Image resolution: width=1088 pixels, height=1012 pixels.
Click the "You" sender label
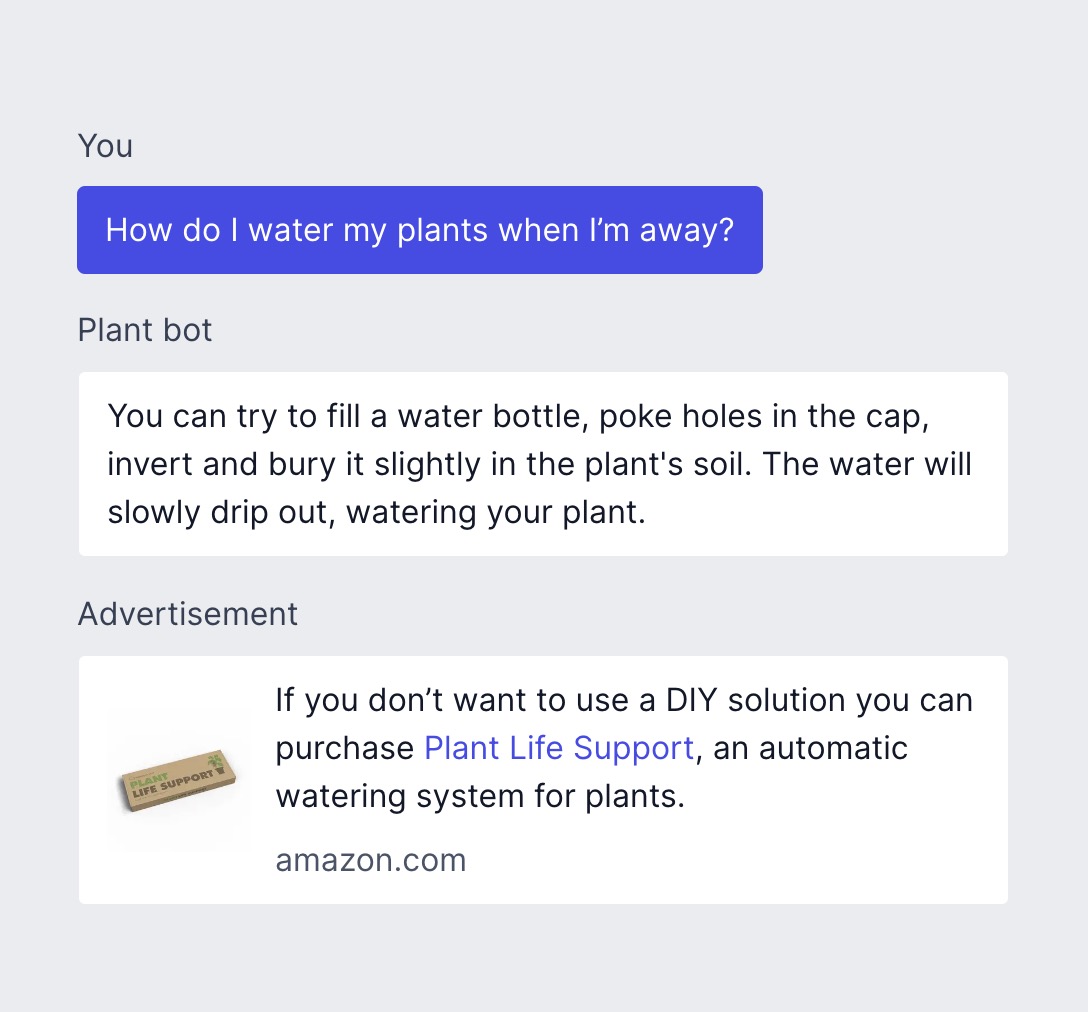(105, 146)
